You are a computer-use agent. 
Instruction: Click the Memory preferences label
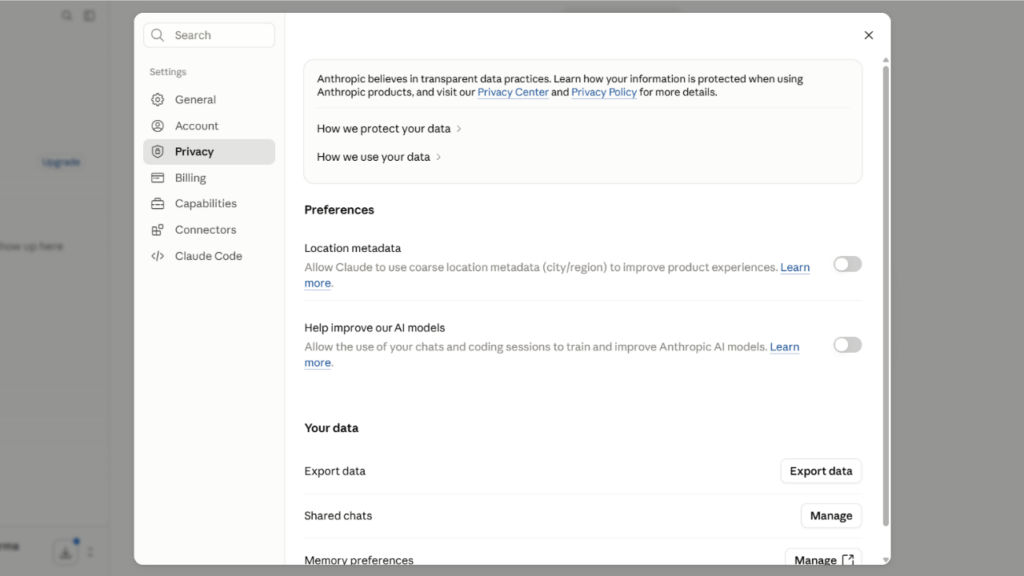pyautogui.click(x=359, y=560)
